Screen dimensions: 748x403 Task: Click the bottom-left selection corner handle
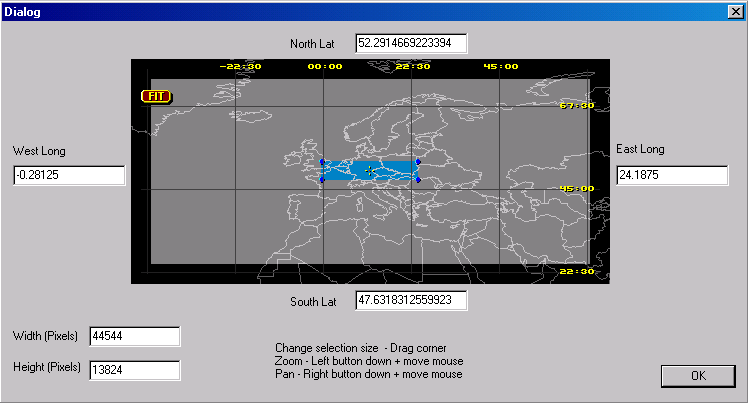coord(322,180)
